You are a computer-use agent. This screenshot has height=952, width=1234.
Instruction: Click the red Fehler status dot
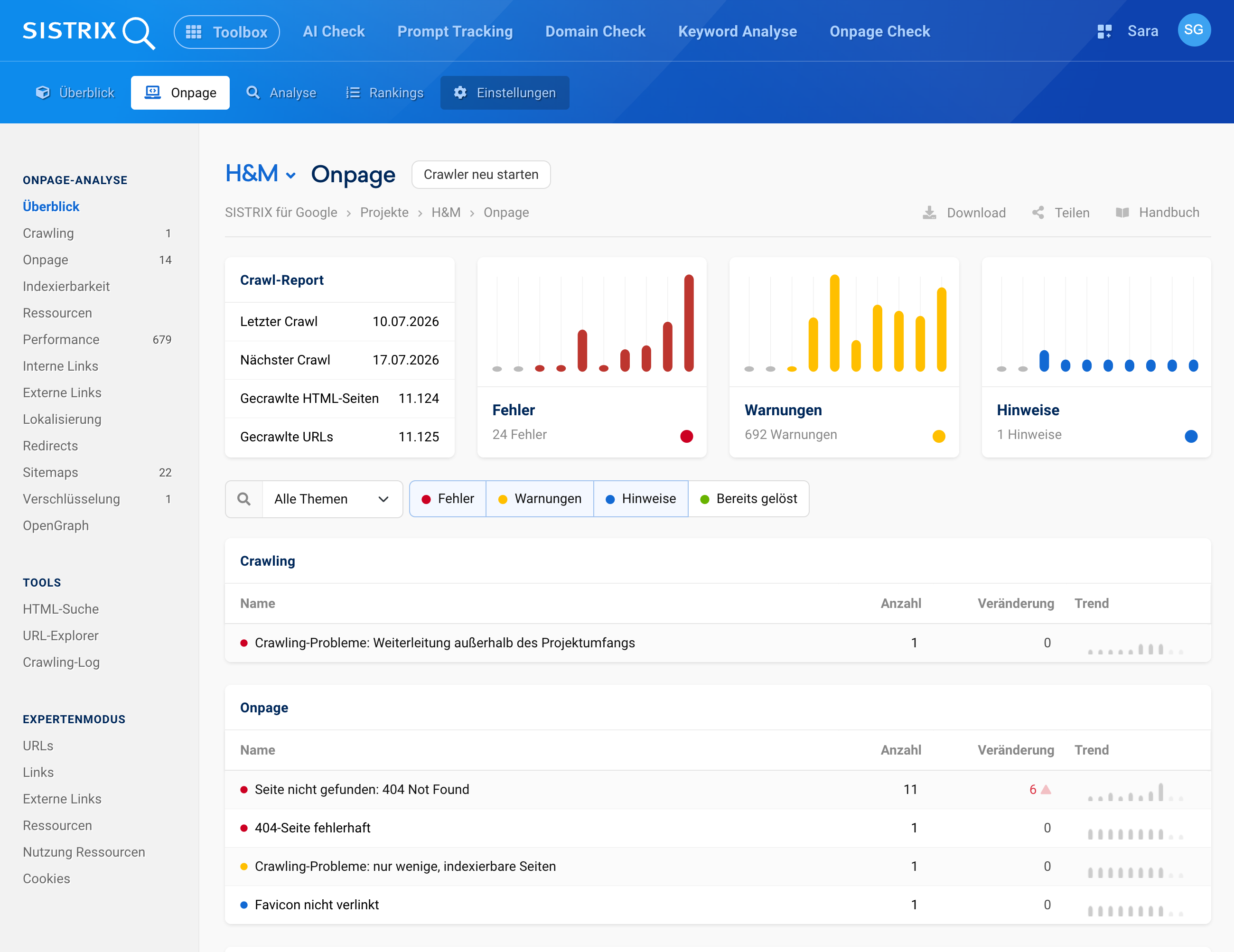click(x=686, y=436)
